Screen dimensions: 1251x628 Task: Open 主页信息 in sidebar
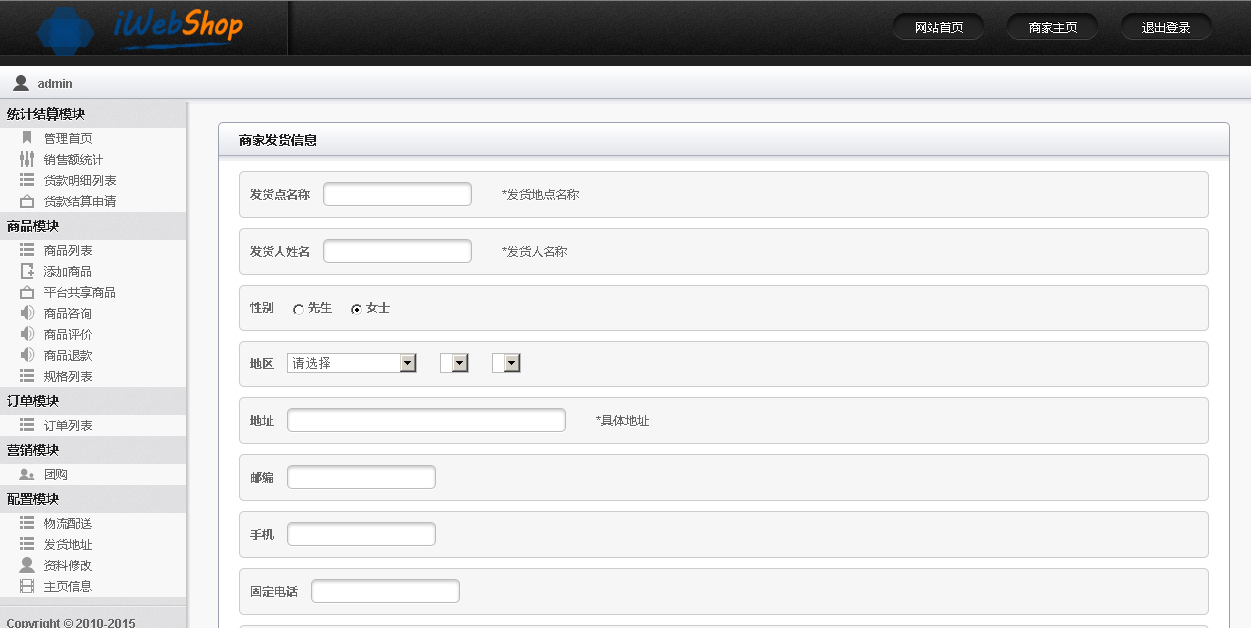pyautogui.click(x=68, y=587)
